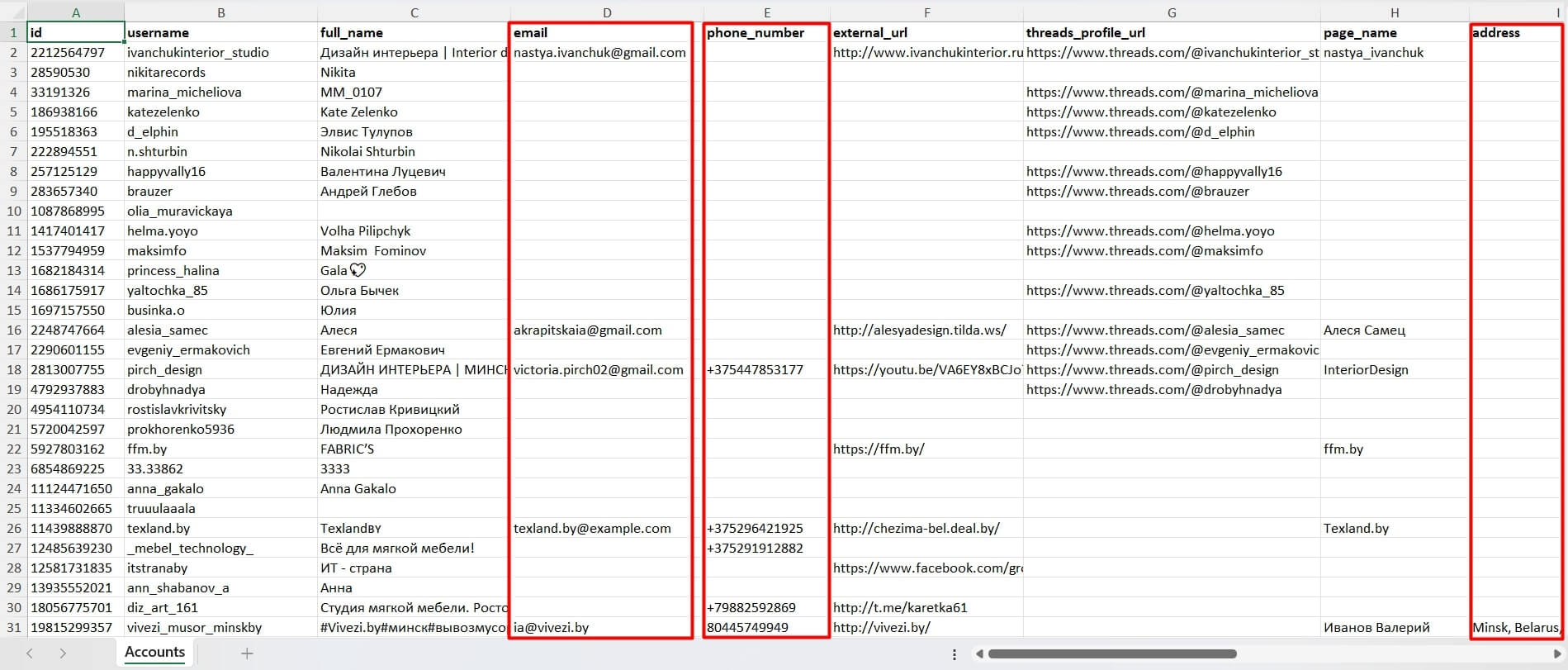
Task: Click the 'full_name' header cell
Action: click(414, 32)
